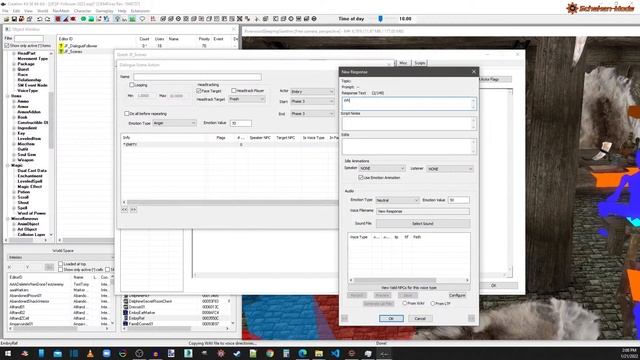Open Visual Studio Code from taskbar
640x360 pixels.
click(335, 353)
